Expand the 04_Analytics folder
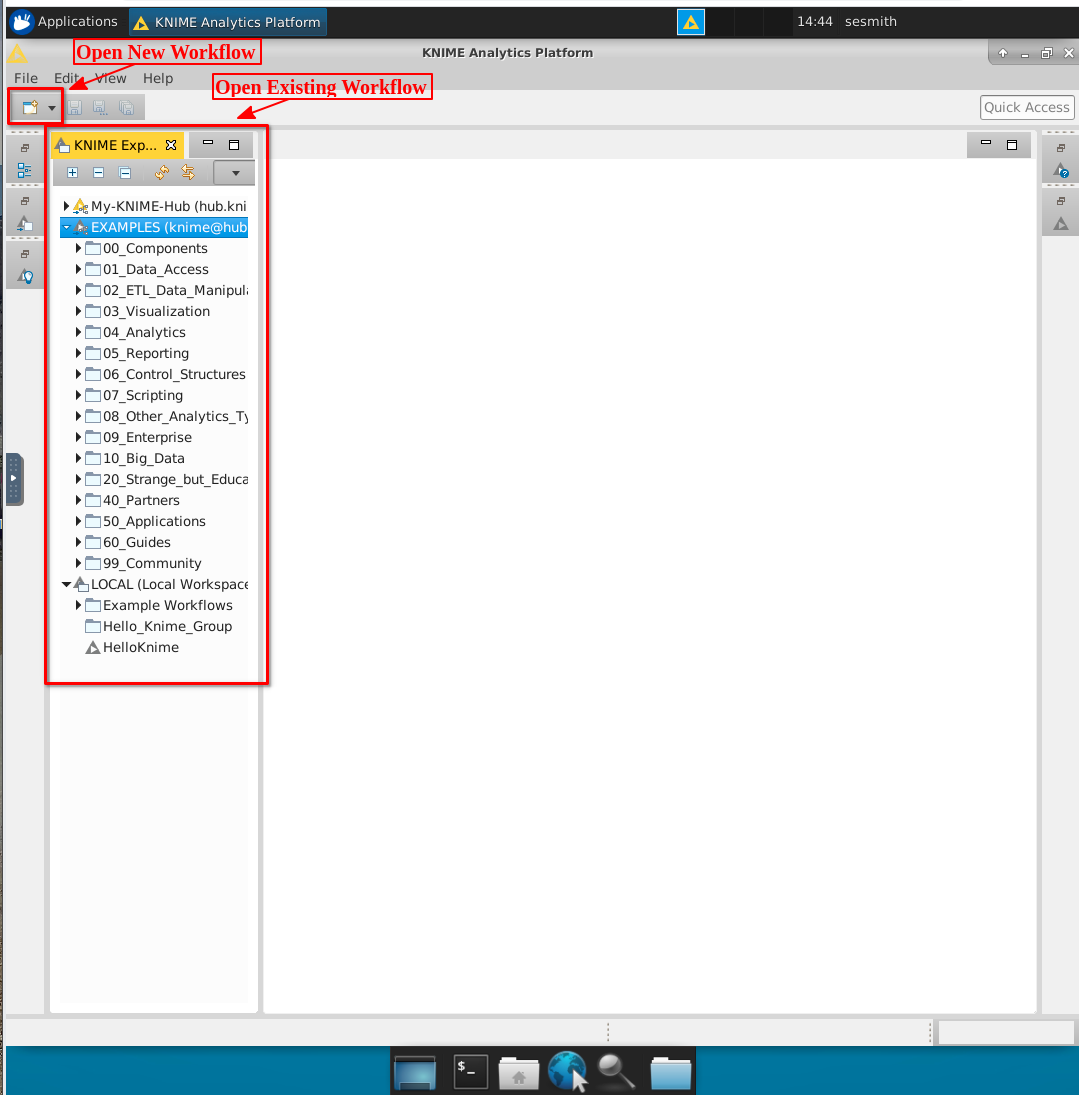Screen dimensions: 1079x1095 [78, 332]
